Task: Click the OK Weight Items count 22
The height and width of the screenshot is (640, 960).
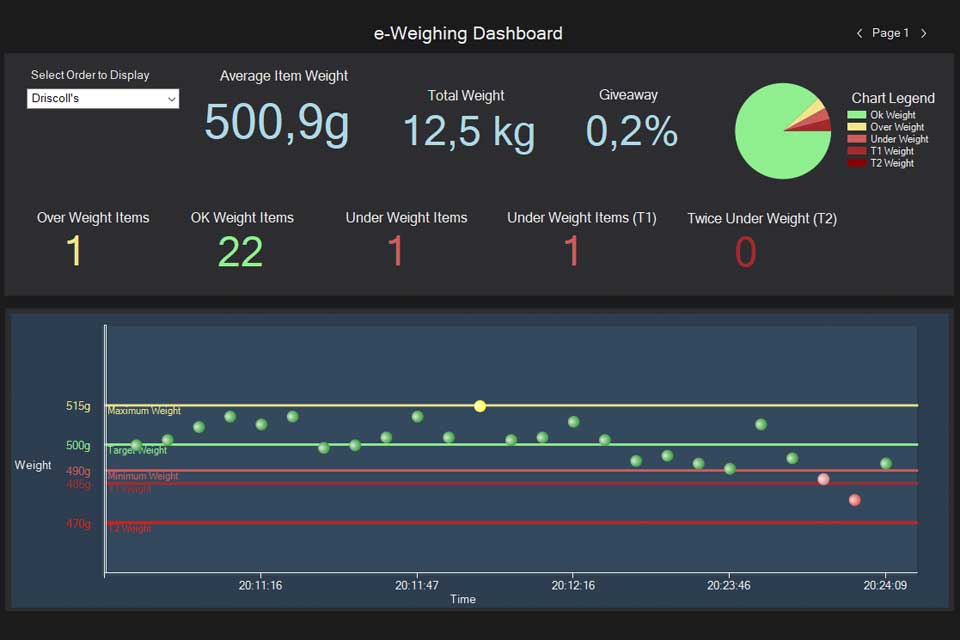Action: (x=240, y=252)
